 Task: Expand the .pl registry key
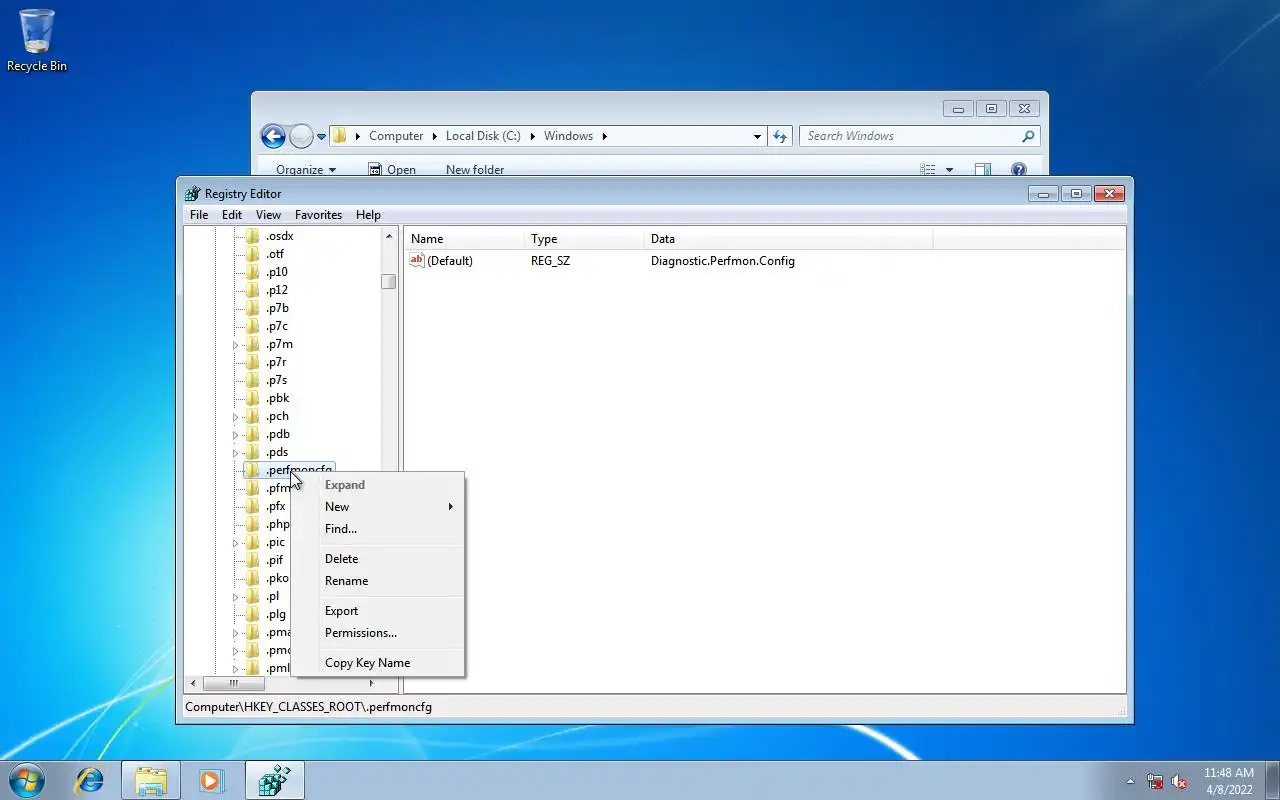236,597
